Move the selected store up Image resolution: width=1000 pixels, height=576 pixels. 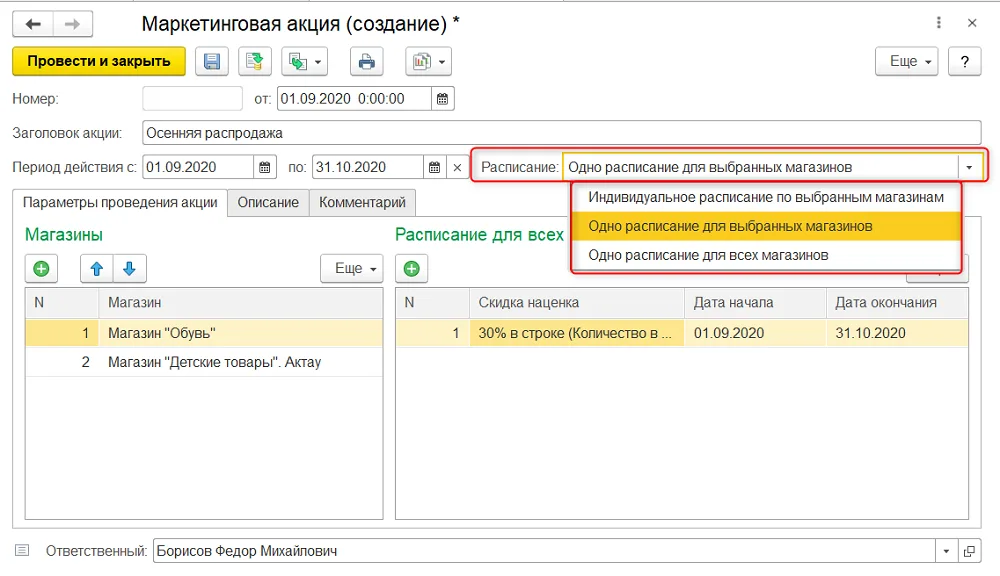click(x=97, y=269)
